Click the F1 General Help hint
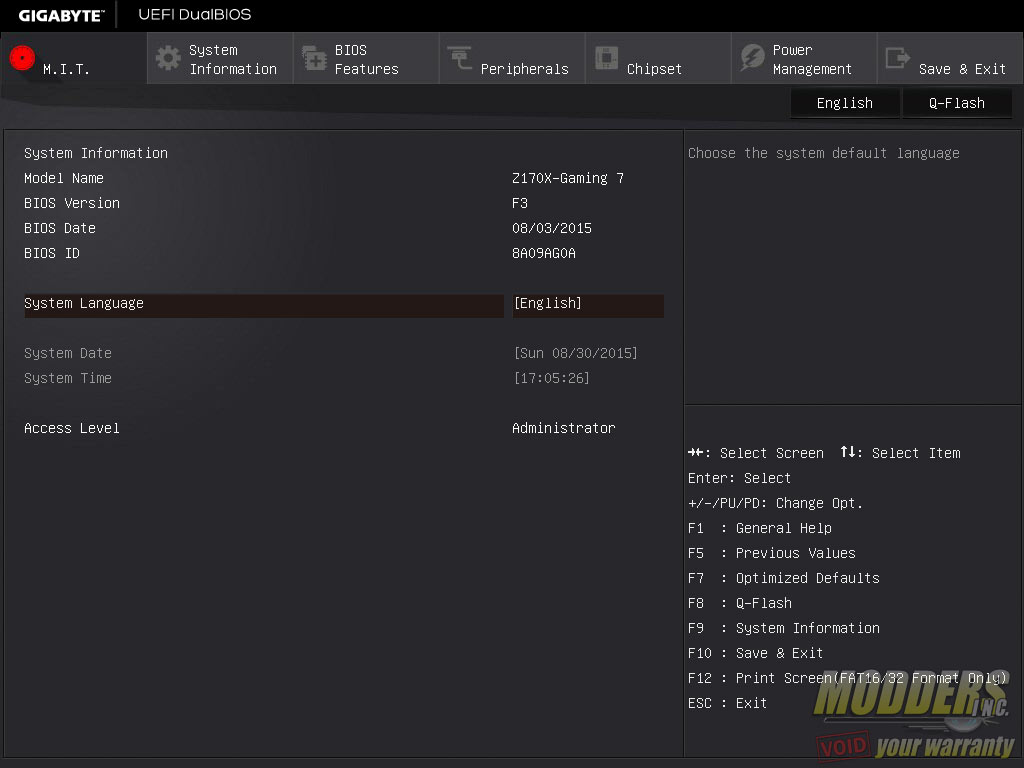Screen dimensions: 1024x768 (760, 528)
